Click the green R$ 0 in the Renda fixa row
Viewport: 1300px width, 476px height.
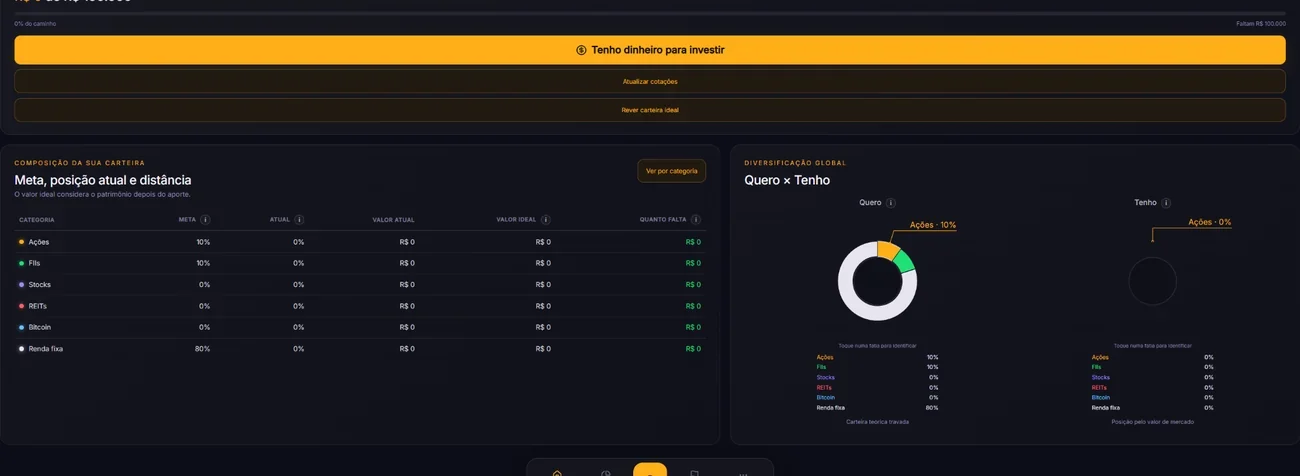(x=693, y=349)
